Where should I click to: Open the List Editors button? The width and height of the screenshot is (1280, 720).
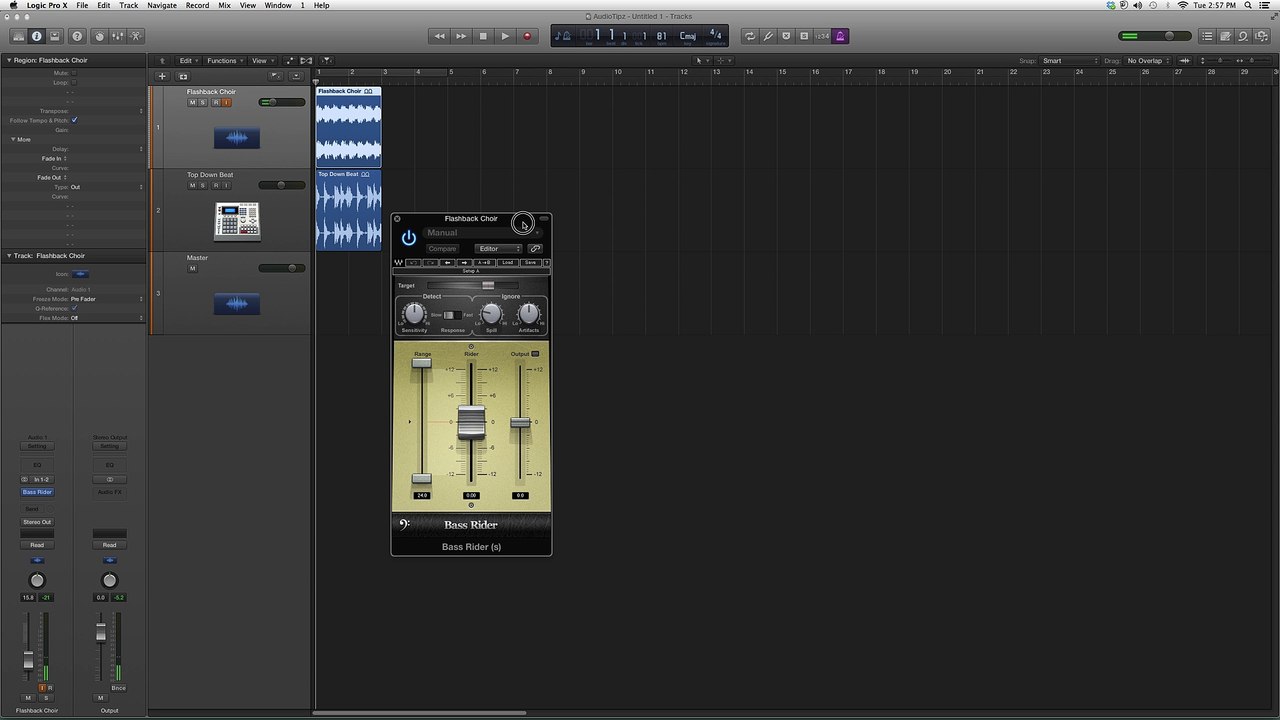[1207, 36]
